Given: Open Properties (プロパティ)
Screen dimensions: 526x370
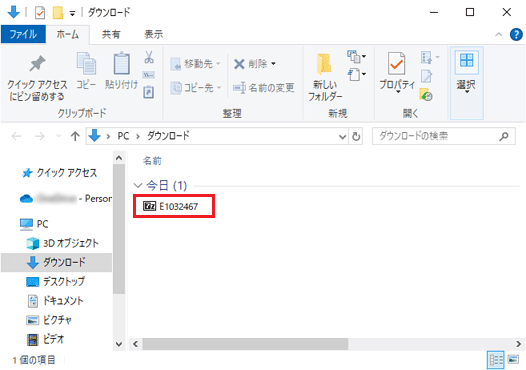Looking at the screenshot, I should pos(397,72).
